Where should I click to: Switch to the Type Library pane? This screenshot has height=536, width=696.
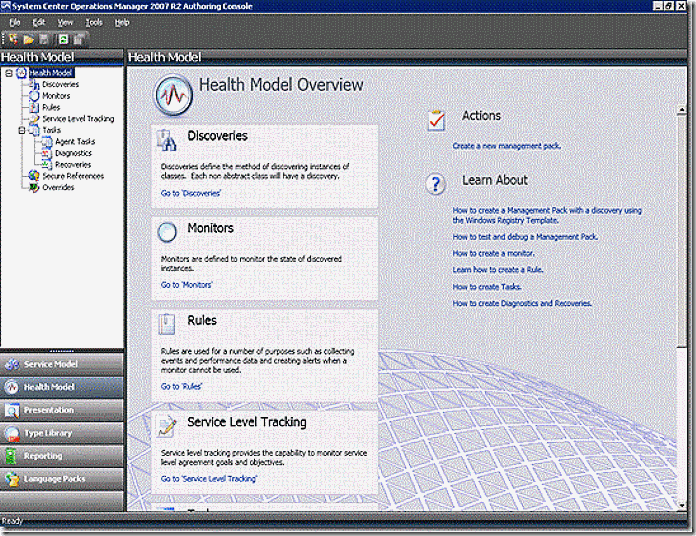48,433
